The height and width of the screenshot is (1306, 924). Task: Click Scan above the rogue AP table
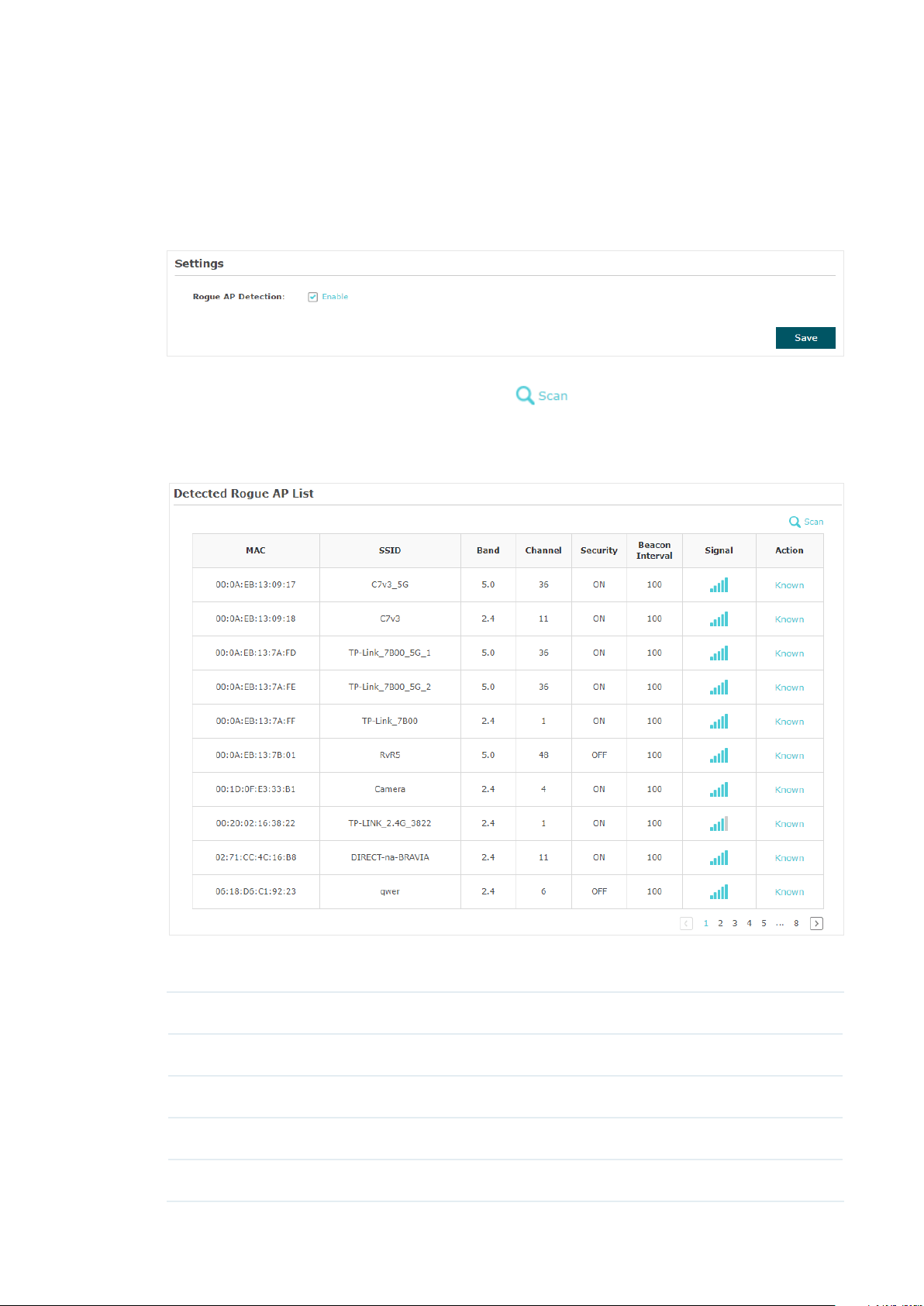click(x=806, y=522)
